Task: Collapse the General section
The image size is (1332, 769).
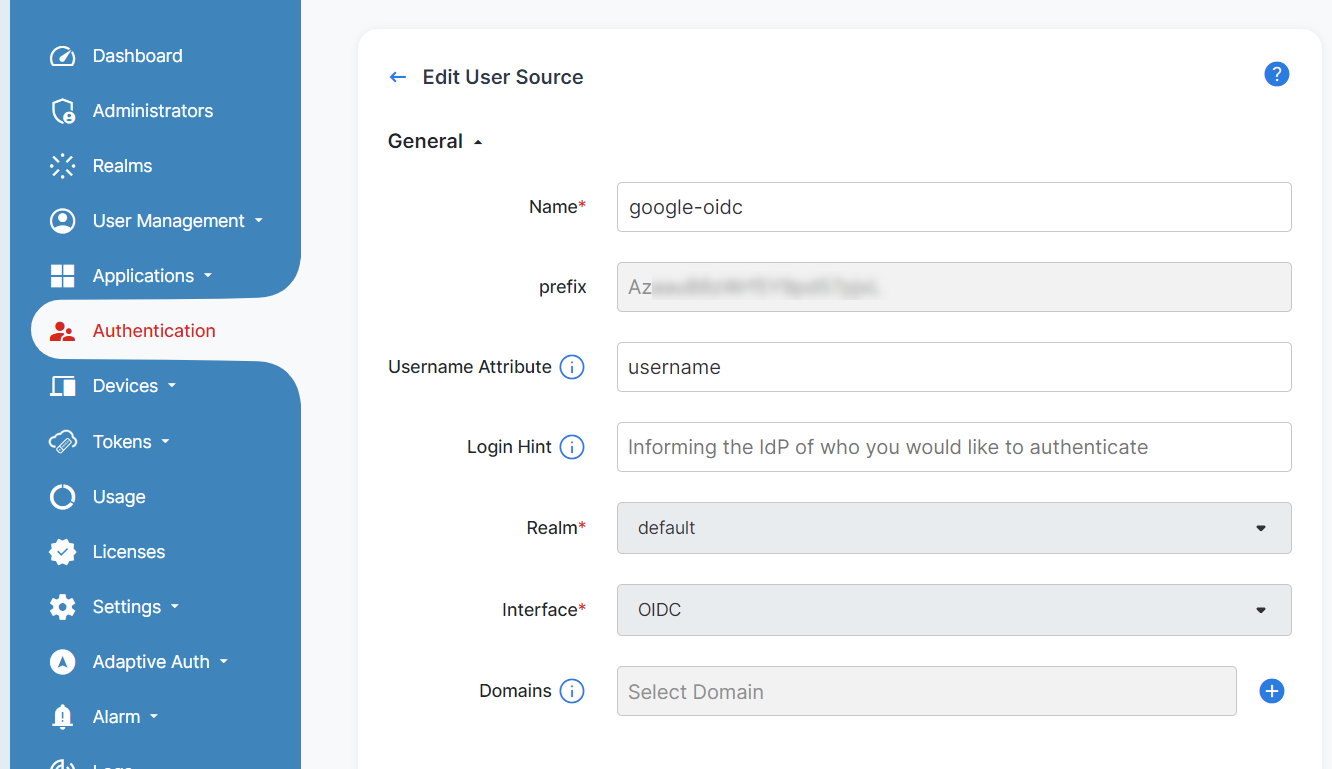Action: 477,141
